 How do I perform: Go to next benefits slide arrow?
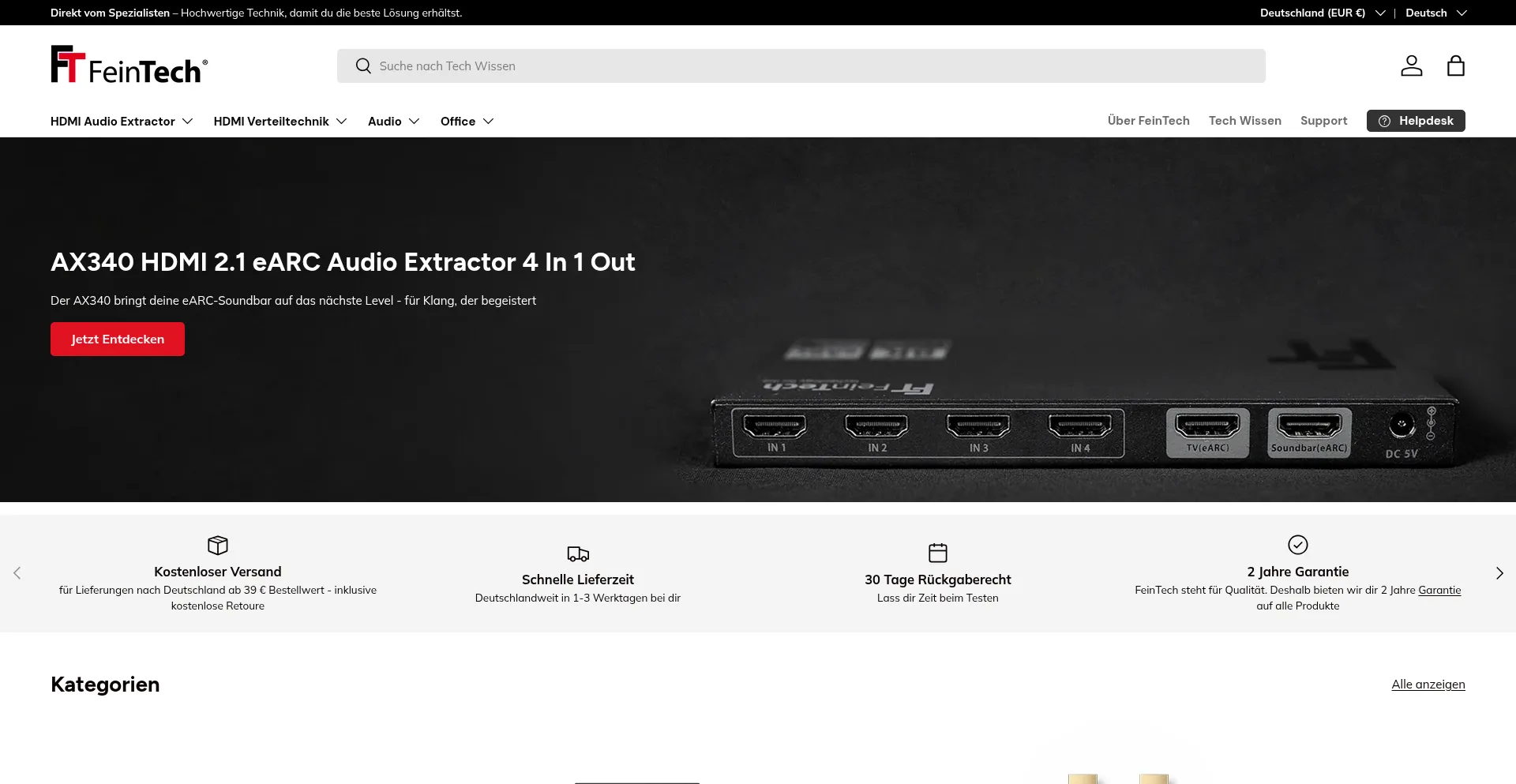(1499, 573)
